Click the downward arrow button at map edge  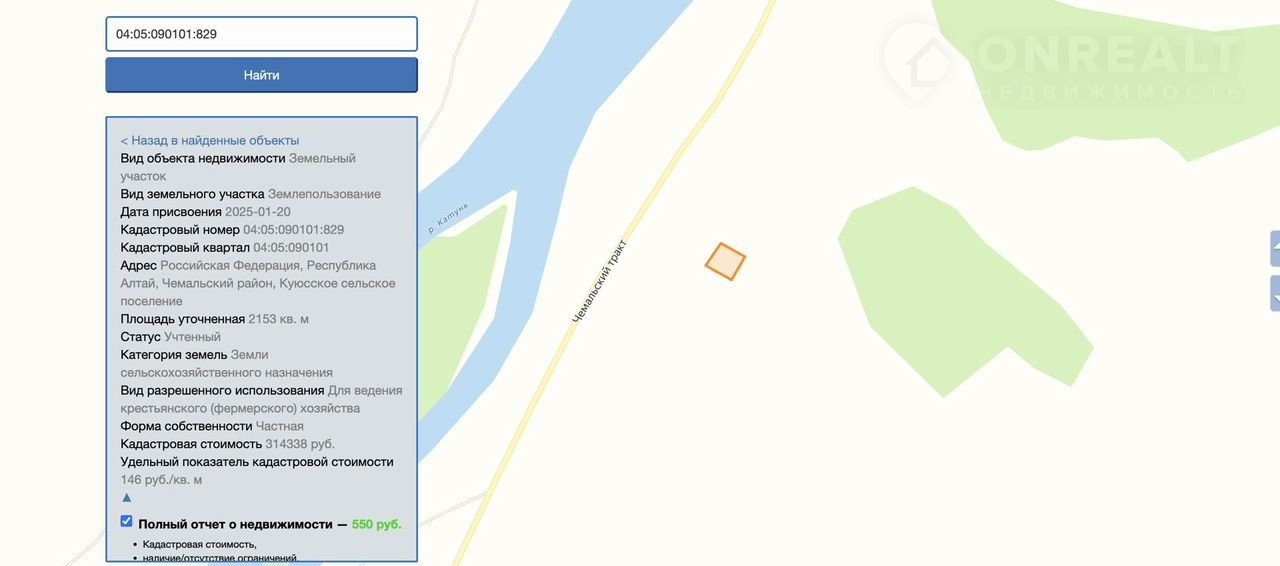[1275, 294]
